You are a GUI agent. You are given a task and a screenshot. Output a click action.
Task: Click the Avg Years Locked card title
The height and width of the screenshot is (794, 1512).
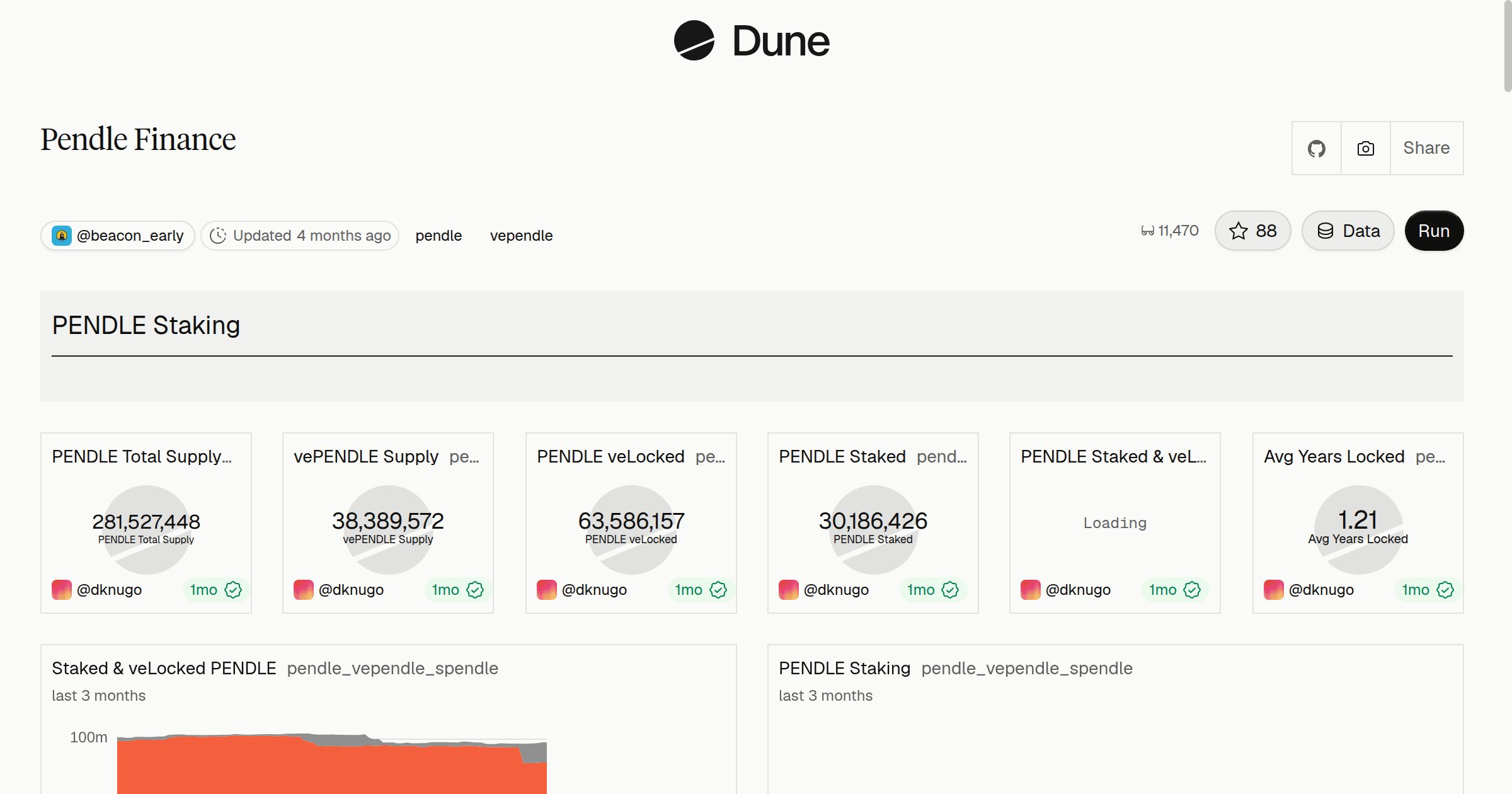(1334, 456)
